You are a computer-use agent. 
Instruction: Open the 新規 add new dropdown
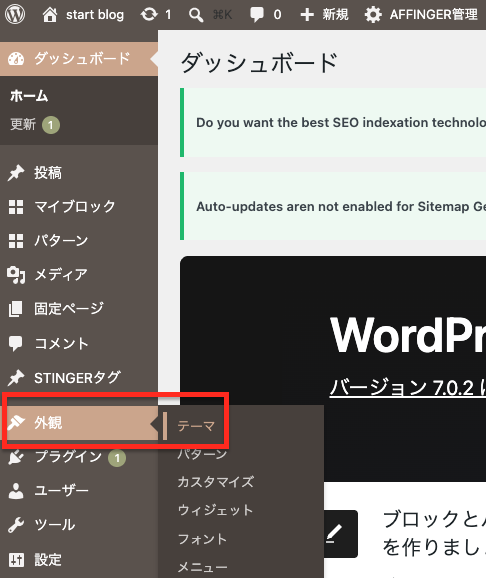[324, 15]
